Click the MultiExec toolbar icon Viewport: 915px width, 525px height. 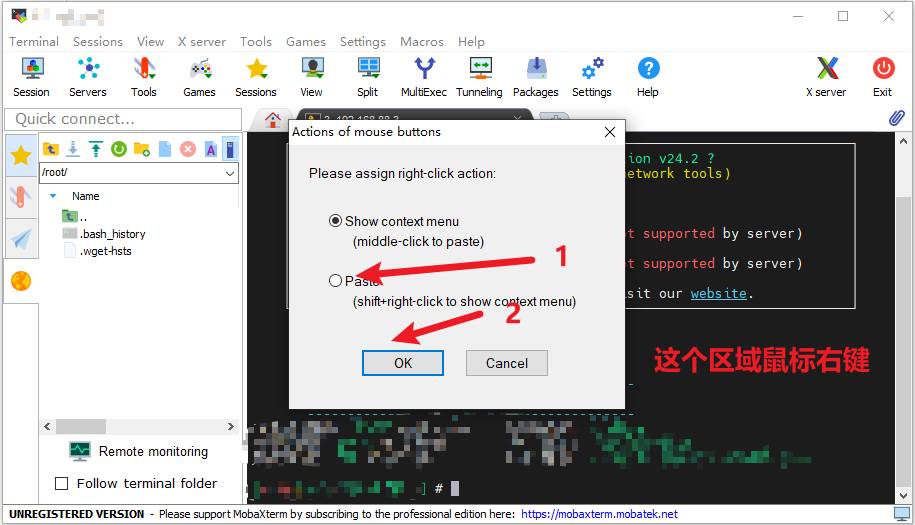click(424, 76)
